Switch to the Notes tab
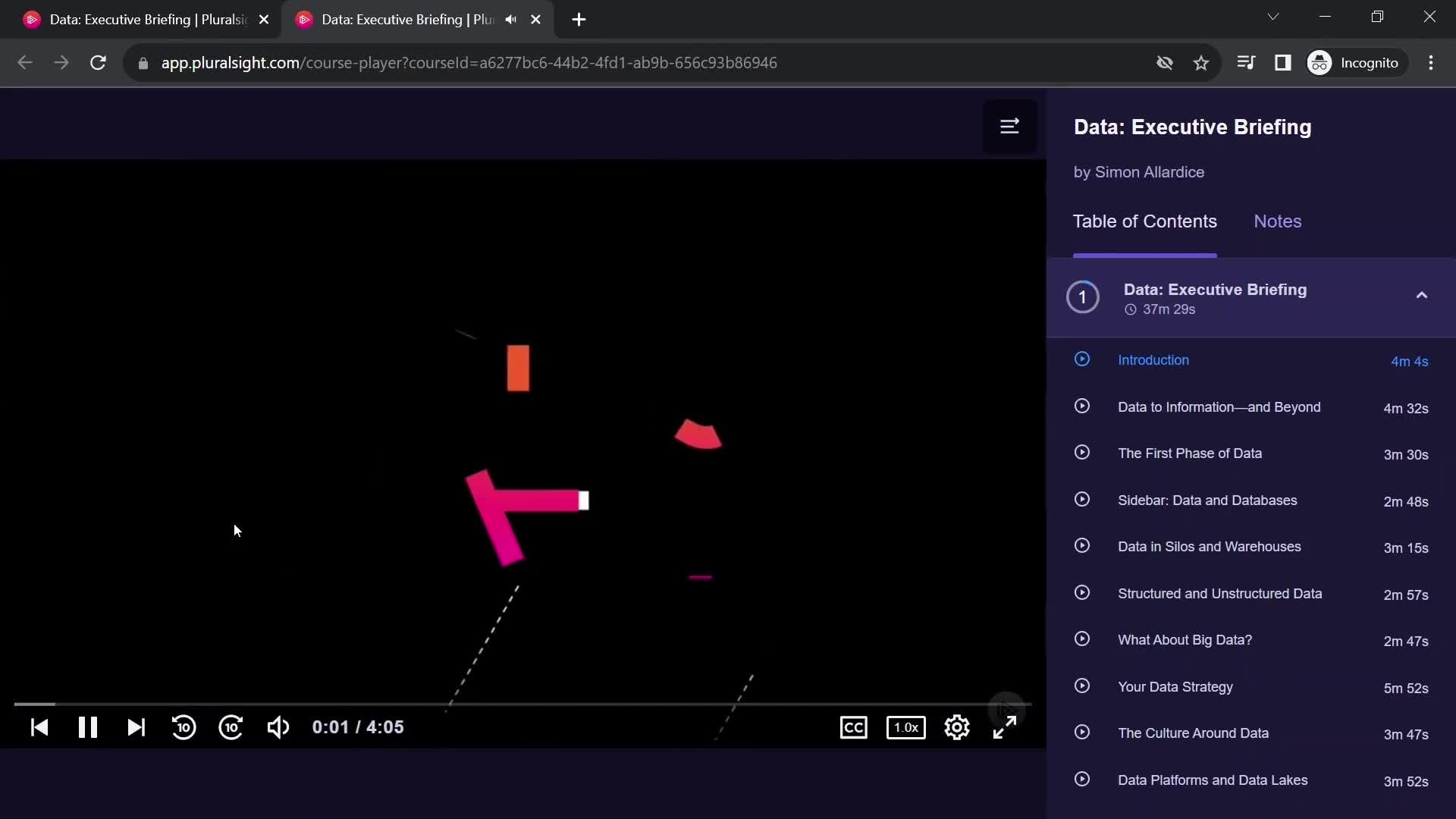 [1278, 221]
